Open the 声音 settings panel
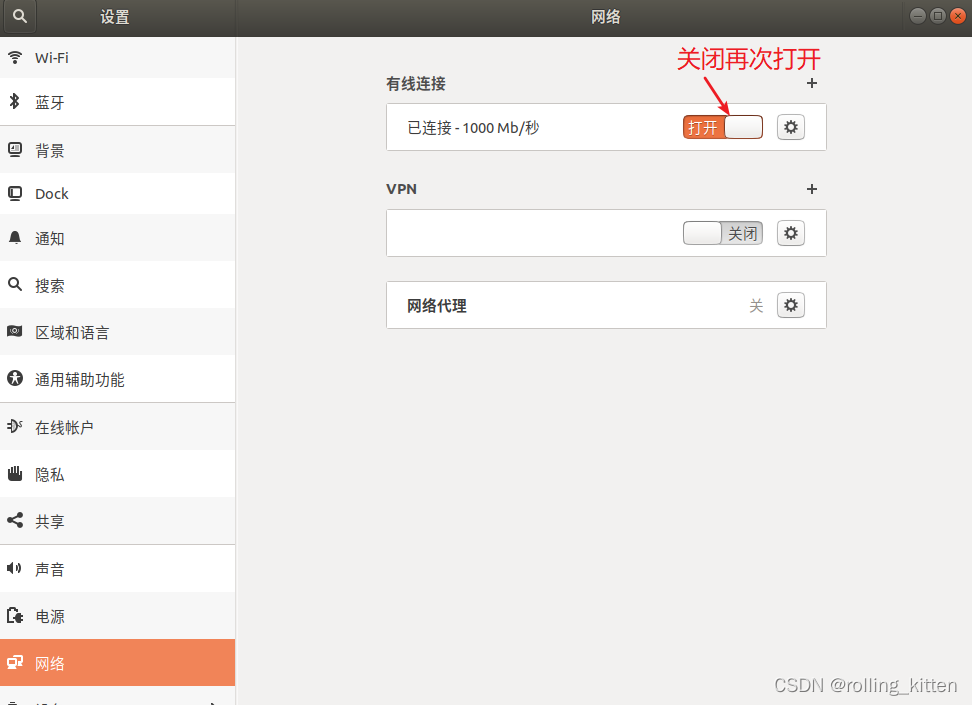 (x=117, y=569)
